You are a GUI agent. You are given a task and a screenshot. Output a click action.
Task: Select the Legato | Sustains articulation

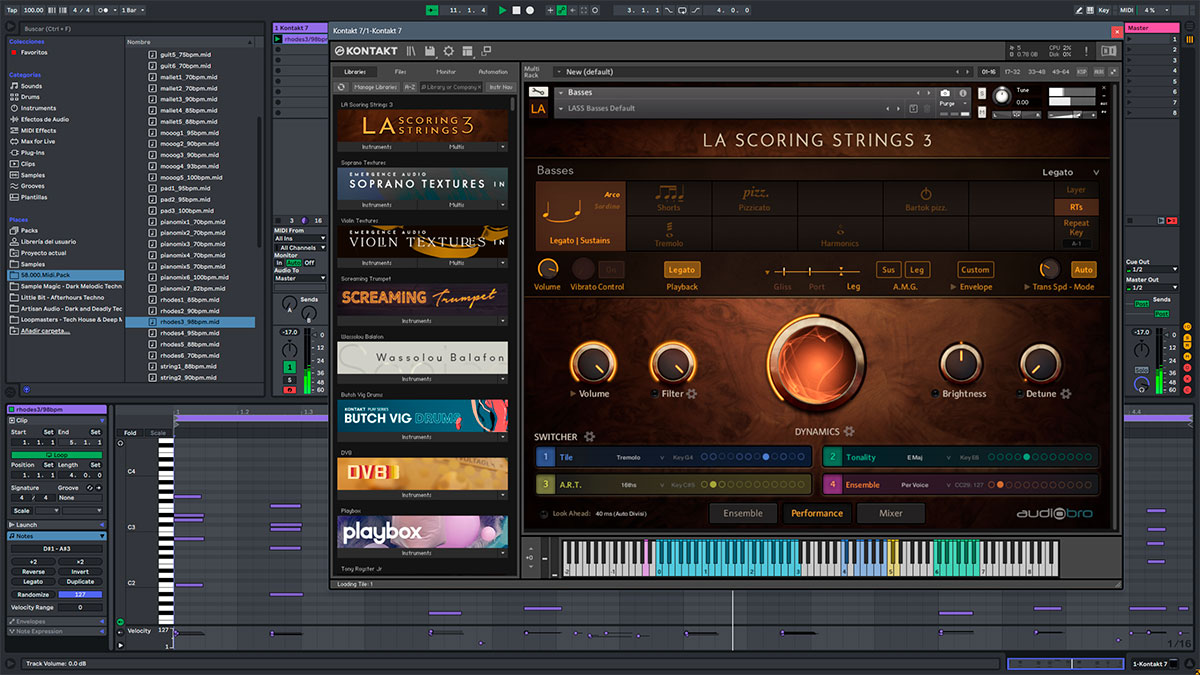click(581, 215)
